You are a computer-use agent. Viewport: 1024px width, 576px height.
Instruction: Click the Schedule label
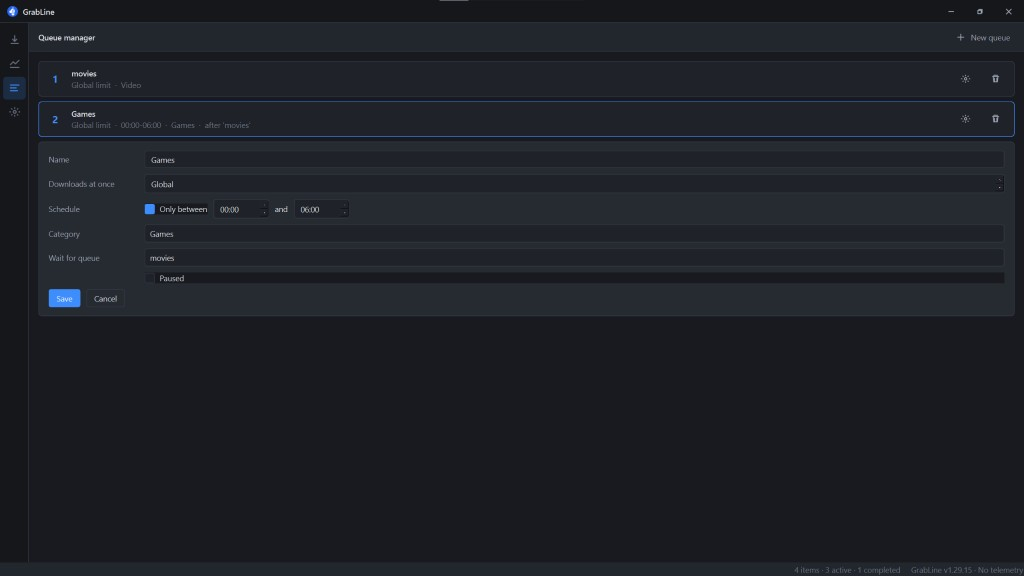(x=64, y=209)
